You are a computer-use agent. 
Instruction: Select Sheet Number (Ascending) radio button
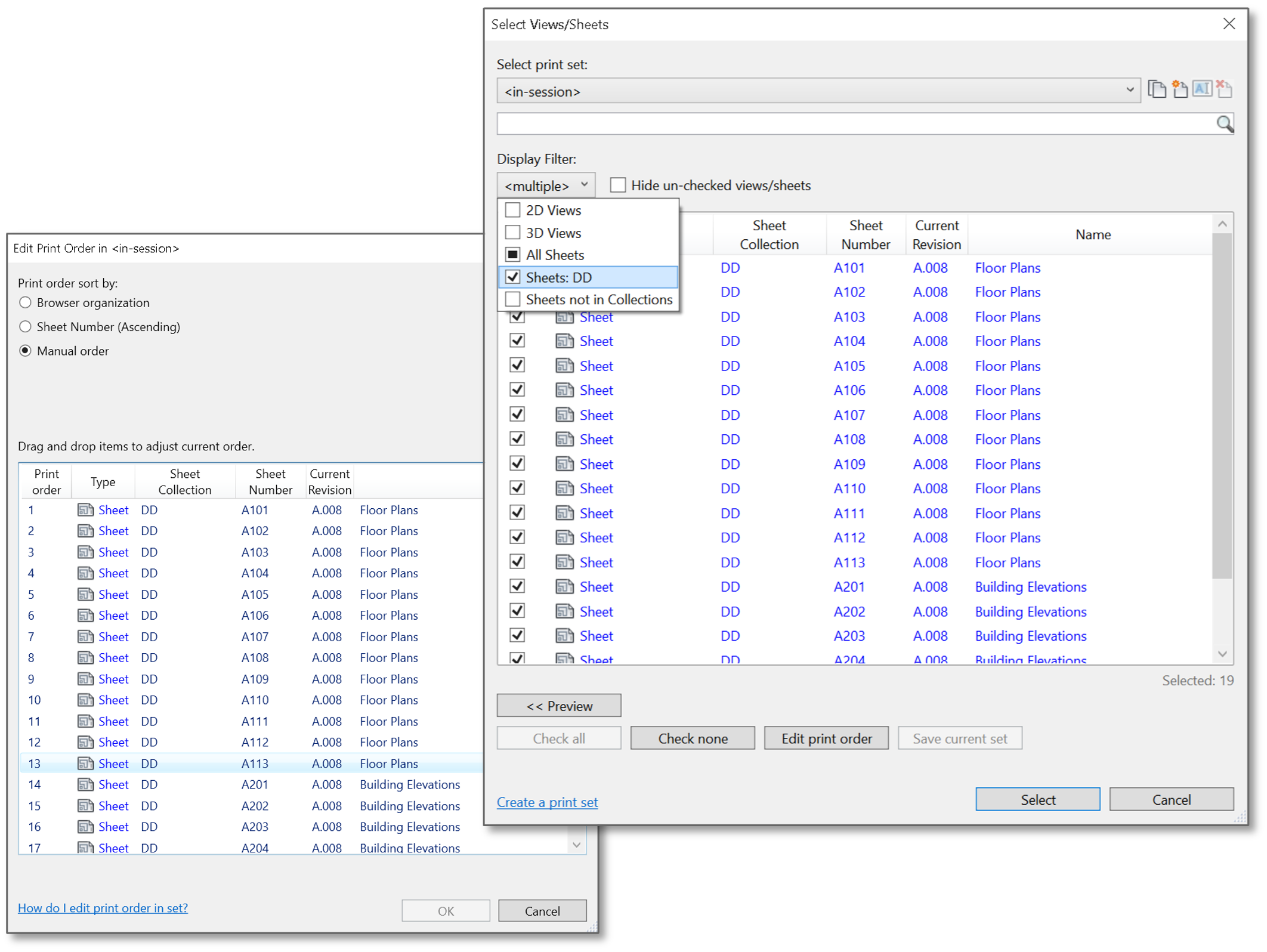point(25,327)
